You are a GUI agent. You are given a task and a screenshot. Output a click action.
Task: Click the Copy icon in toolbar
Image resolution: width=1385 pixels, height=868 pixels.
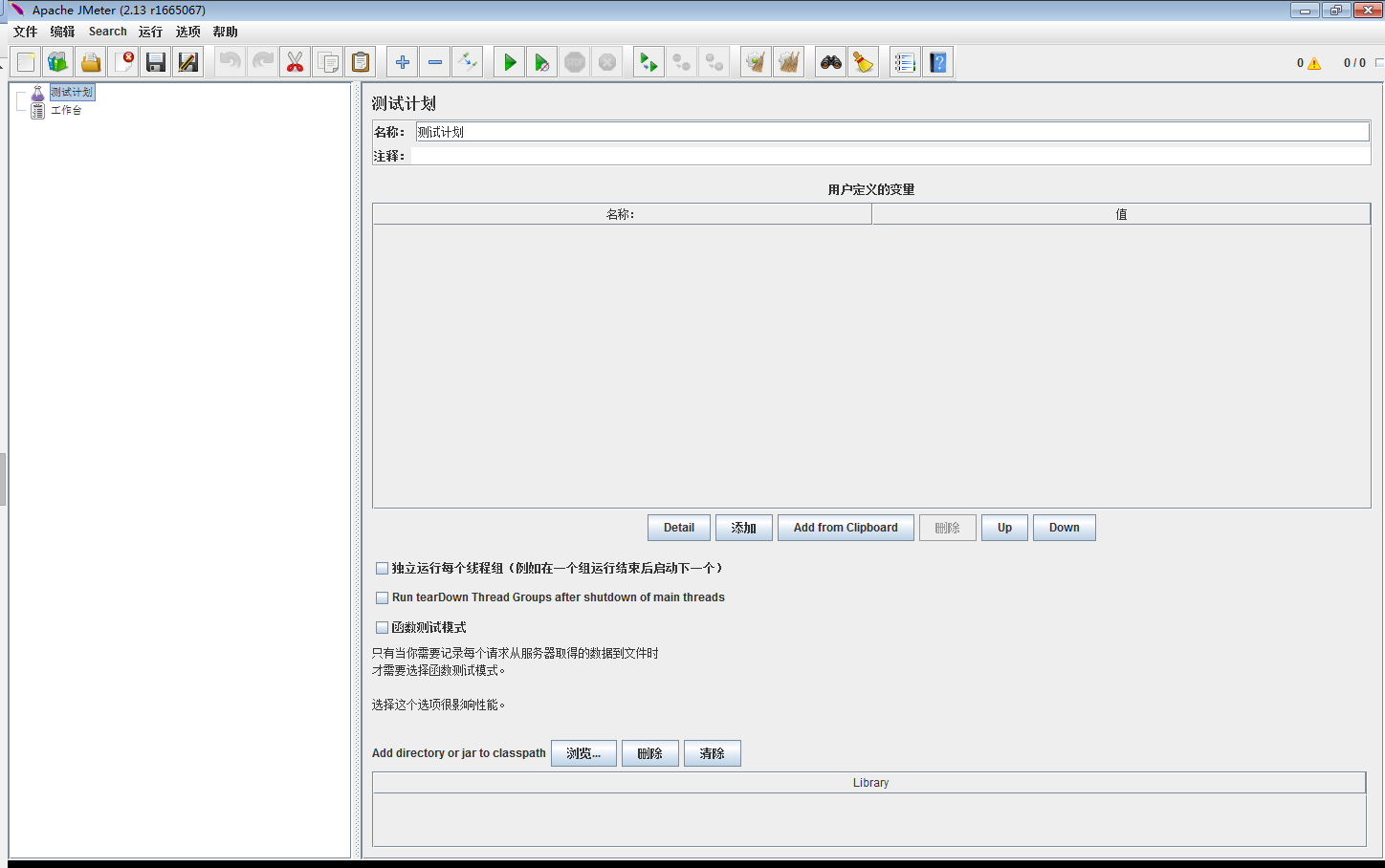pyautogui.click(x=328, y=62)
